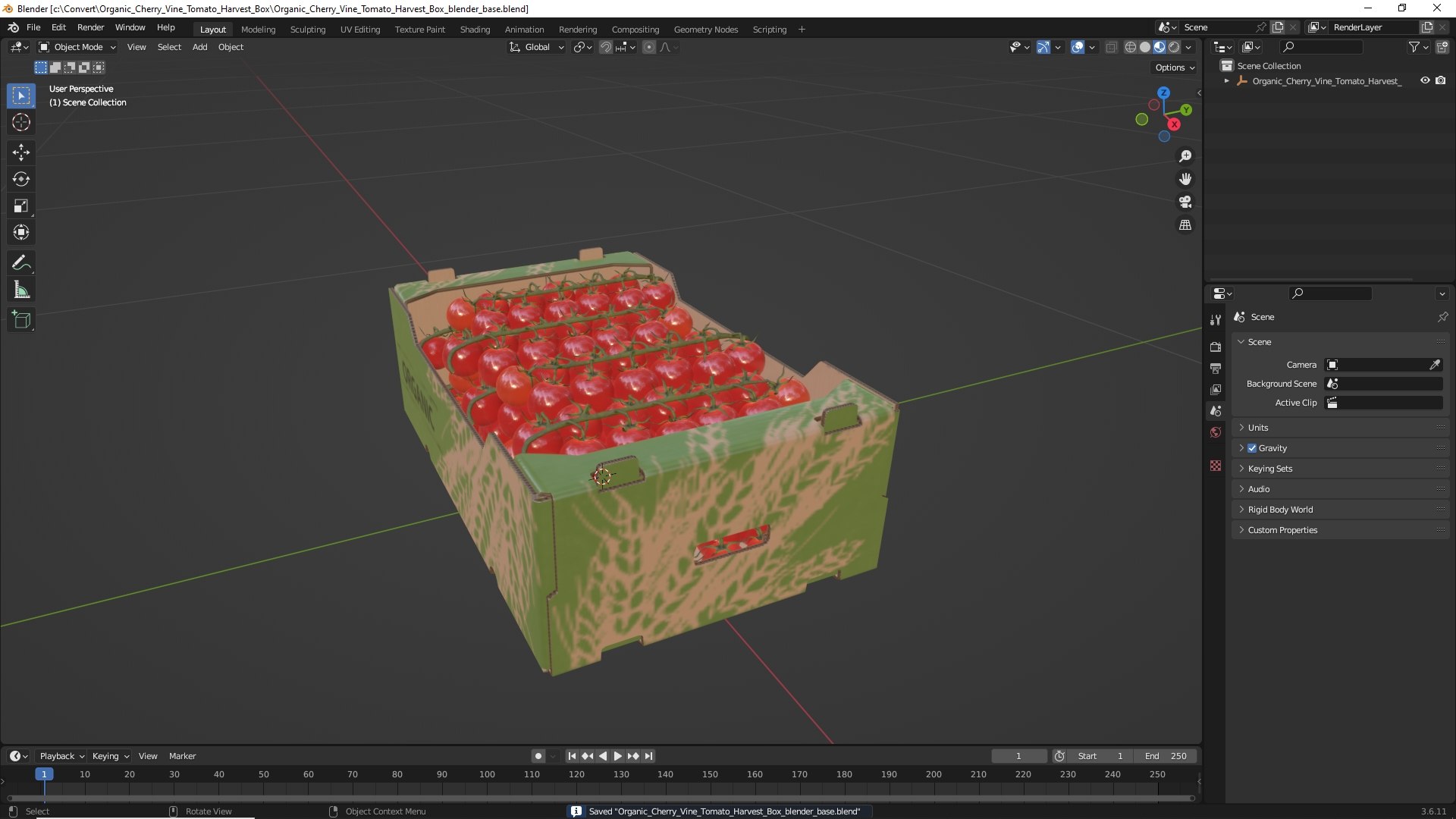Activate the Scale tool
Screen dimensions: 1456x819
pos(21,206)
